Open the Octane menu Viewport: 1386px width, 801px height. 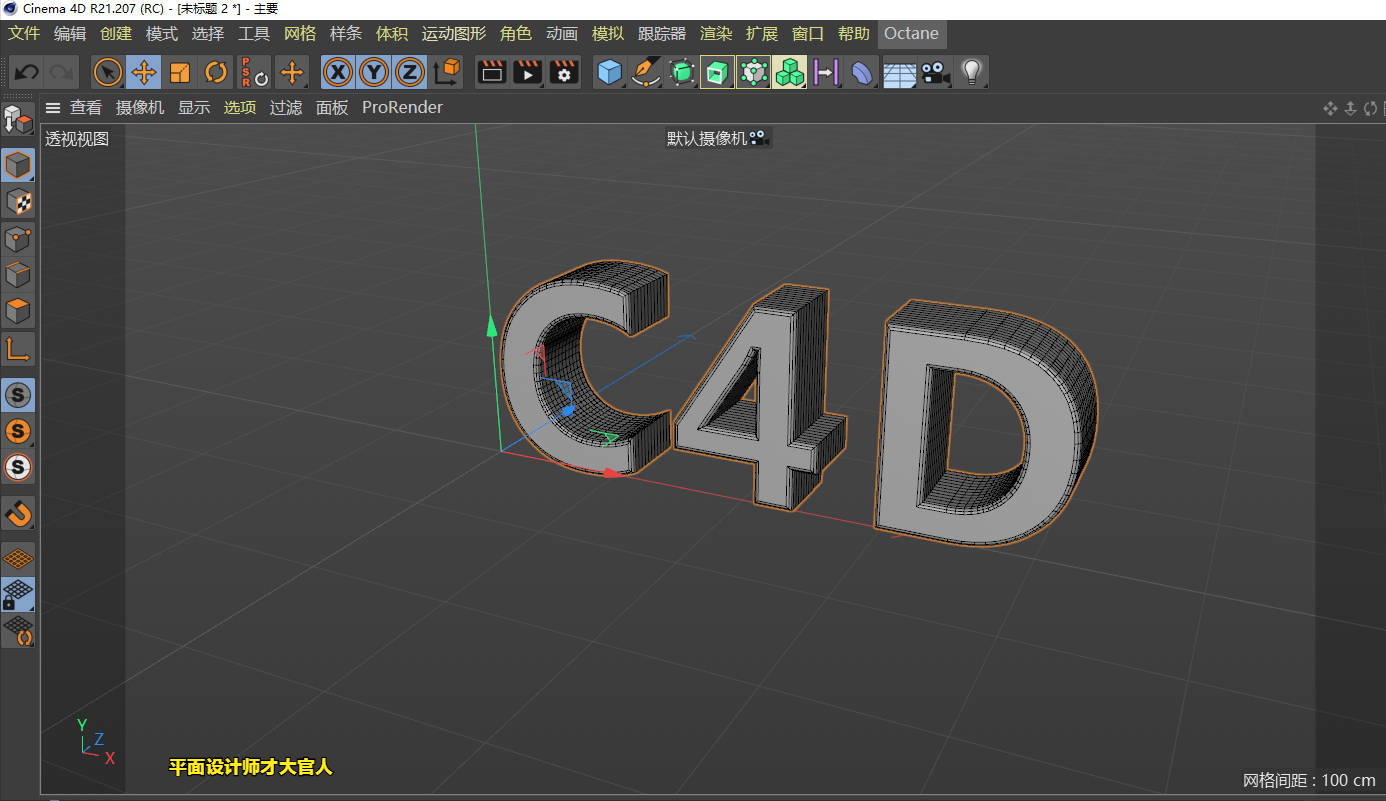point(912,34)
